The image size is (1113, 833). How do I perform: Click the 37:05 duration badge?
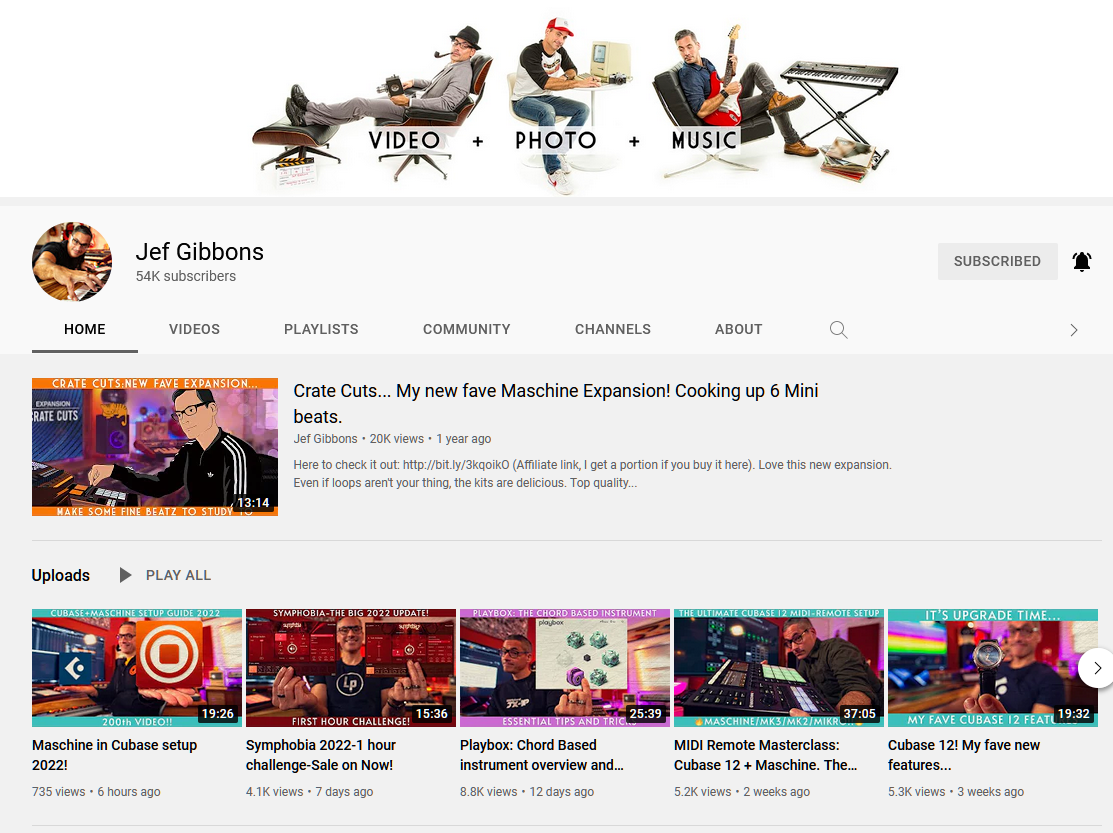click(x=860, y=714)
